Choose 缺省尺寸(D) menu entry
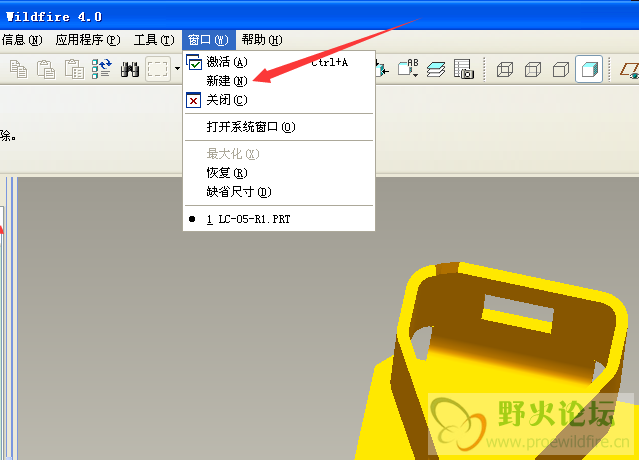The width and height of the screenshot is (639, 460). pos(279,191)
